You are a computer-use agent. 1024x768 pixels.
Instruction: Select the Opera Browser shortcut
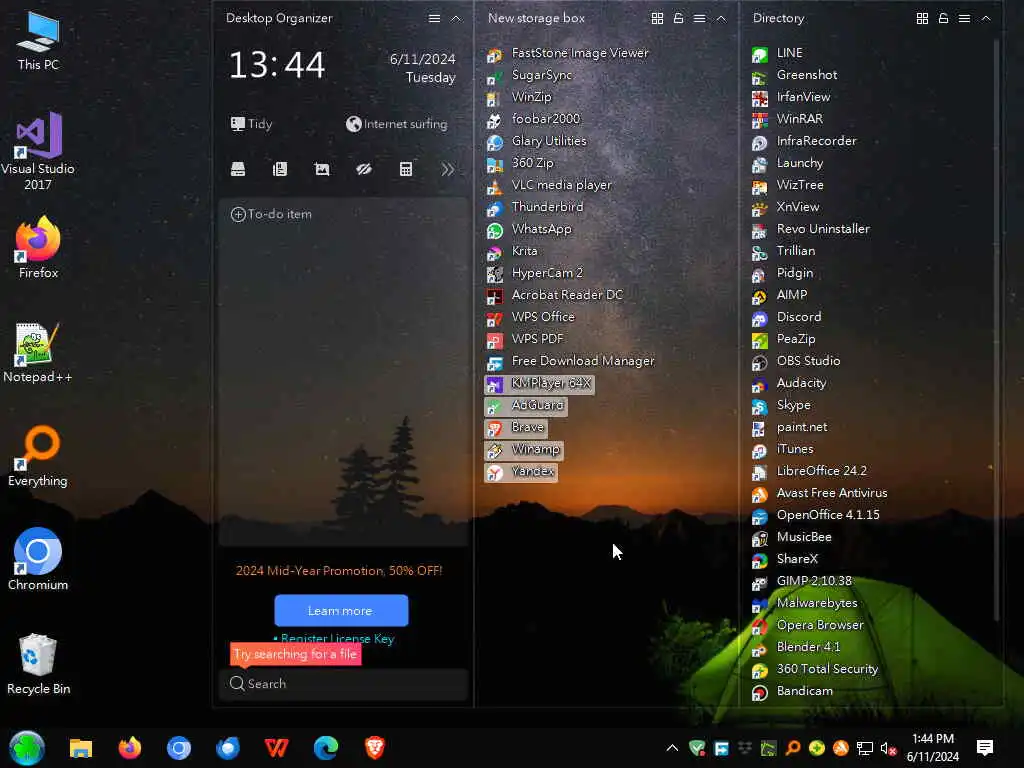(x=807, y=626)
